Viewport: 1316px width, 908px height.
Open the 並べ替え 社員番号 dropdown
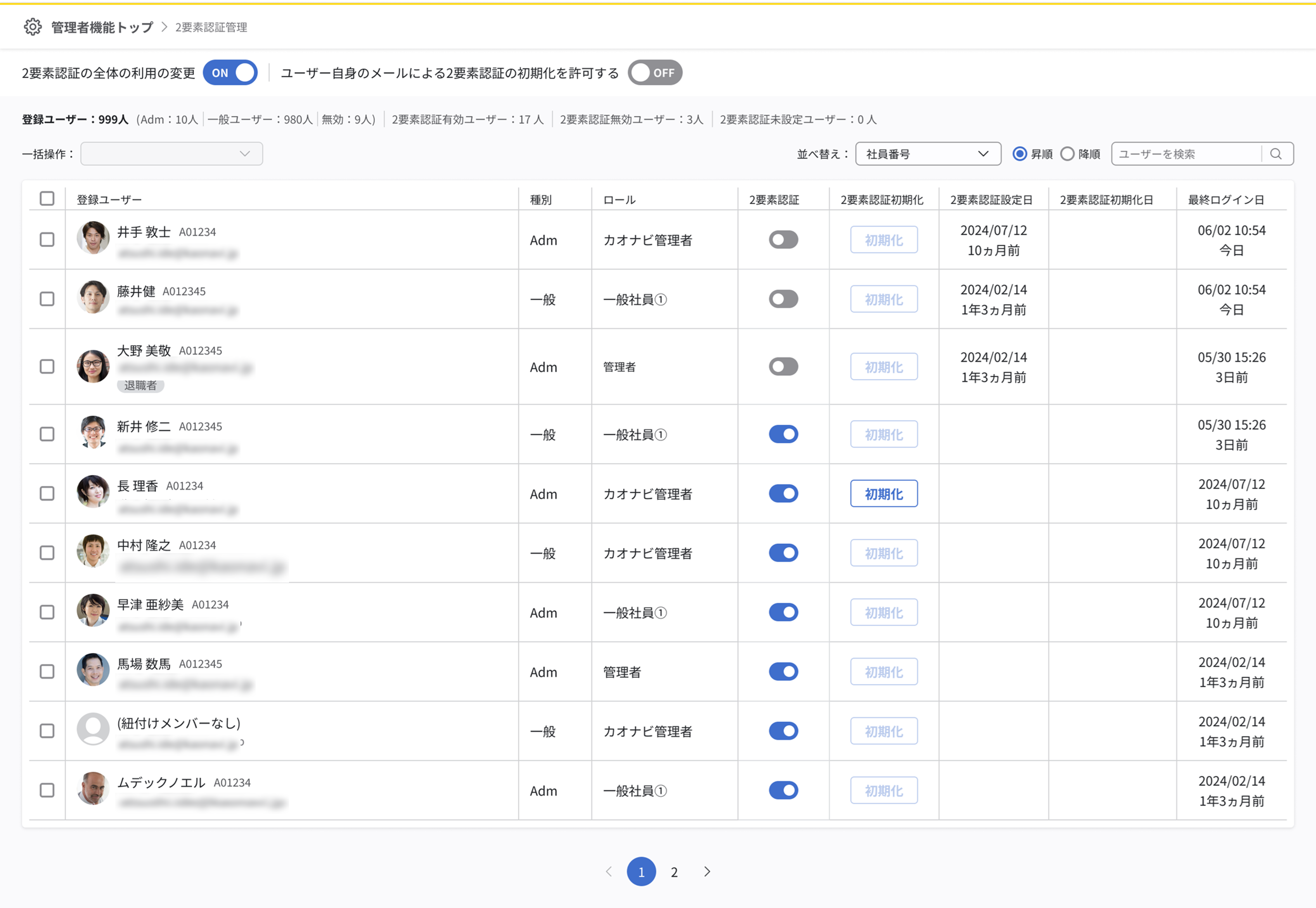928,154
